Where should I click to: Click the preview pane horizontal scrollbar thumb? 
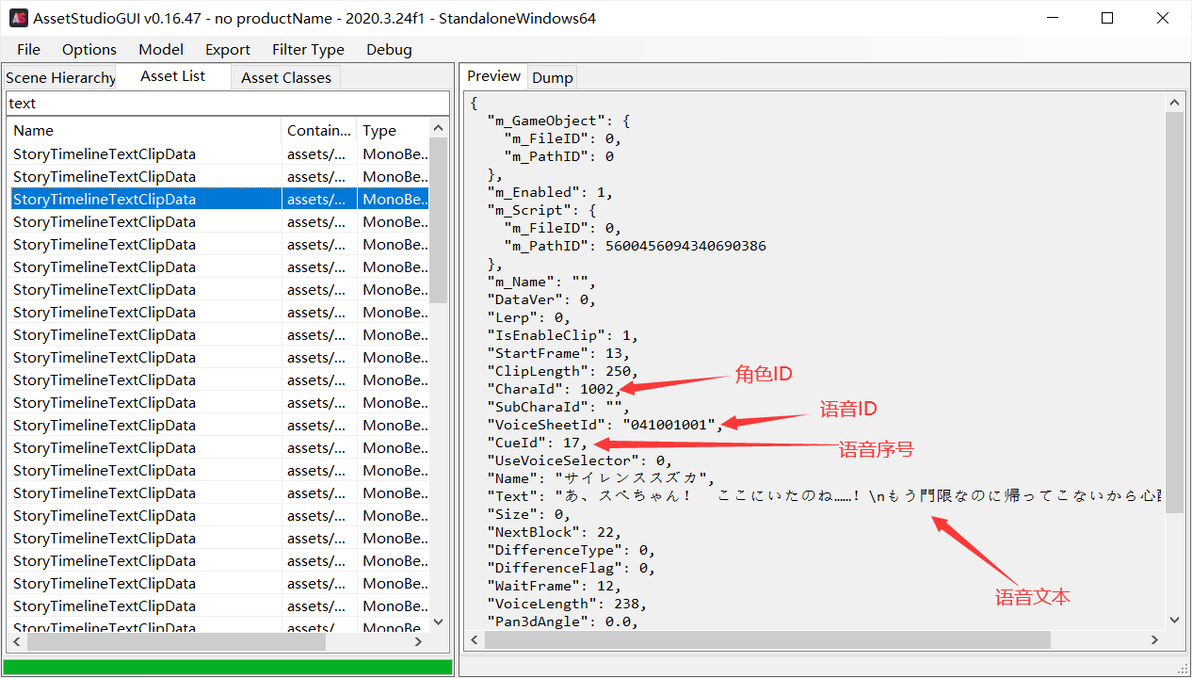pos(768,640)
